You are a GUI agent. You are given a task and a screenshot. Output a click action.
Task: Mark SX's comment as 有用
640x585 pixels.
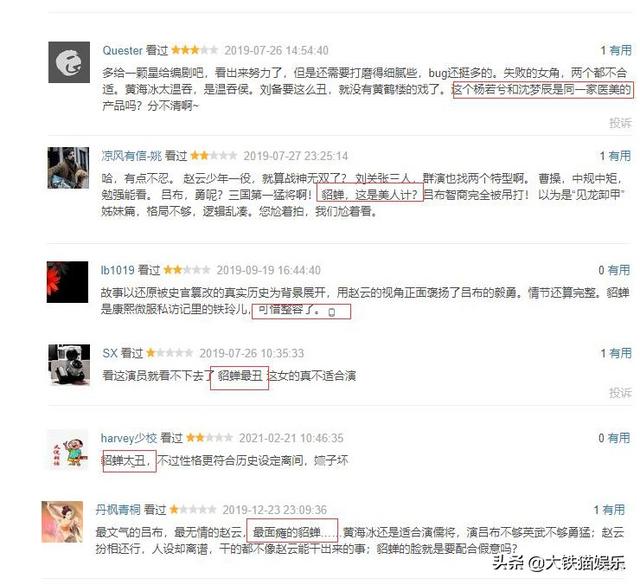pyautogui.click(x=620, y=353)
